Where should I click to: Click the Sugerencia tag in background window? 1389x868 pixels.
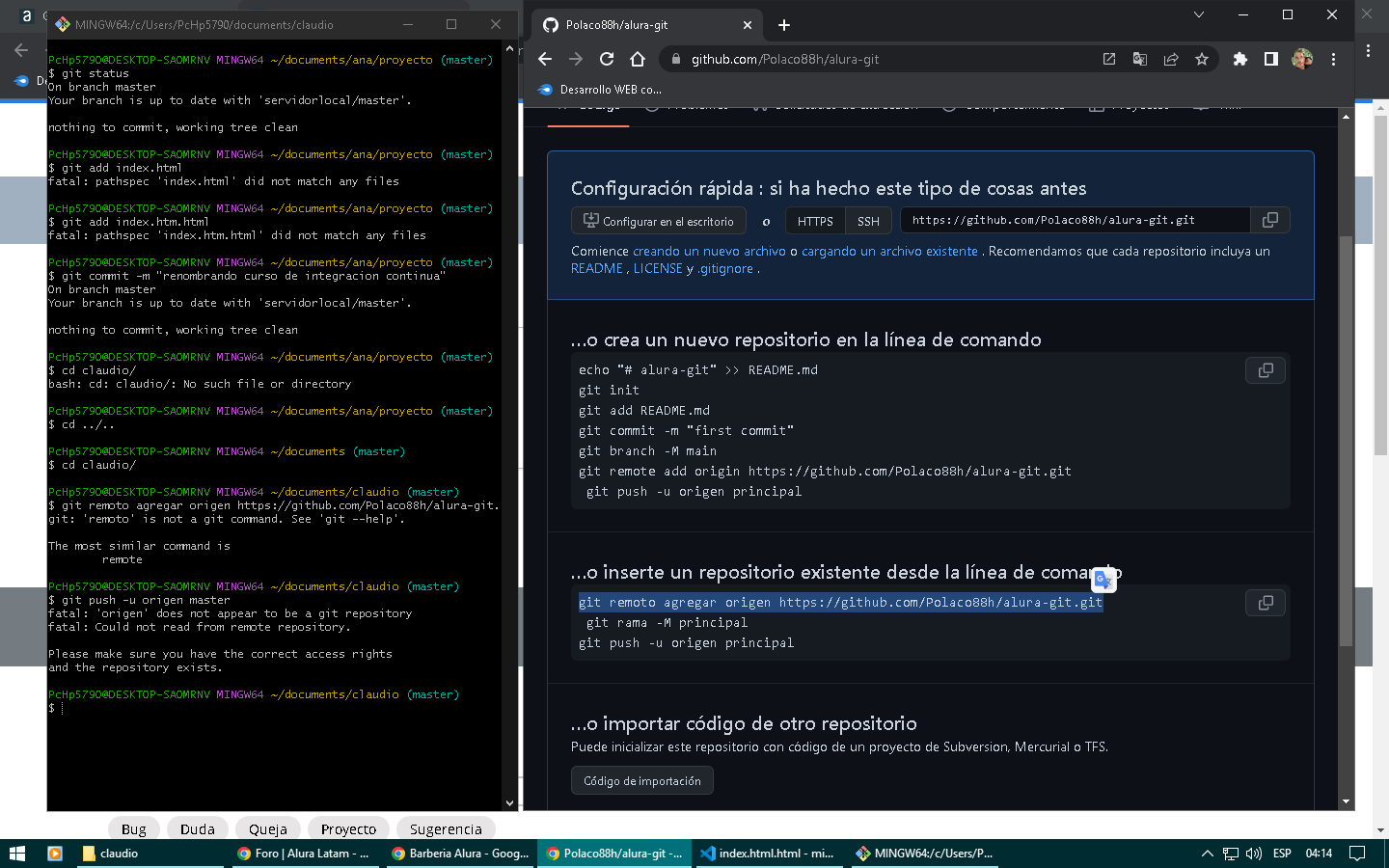click(x=446, y=829)
